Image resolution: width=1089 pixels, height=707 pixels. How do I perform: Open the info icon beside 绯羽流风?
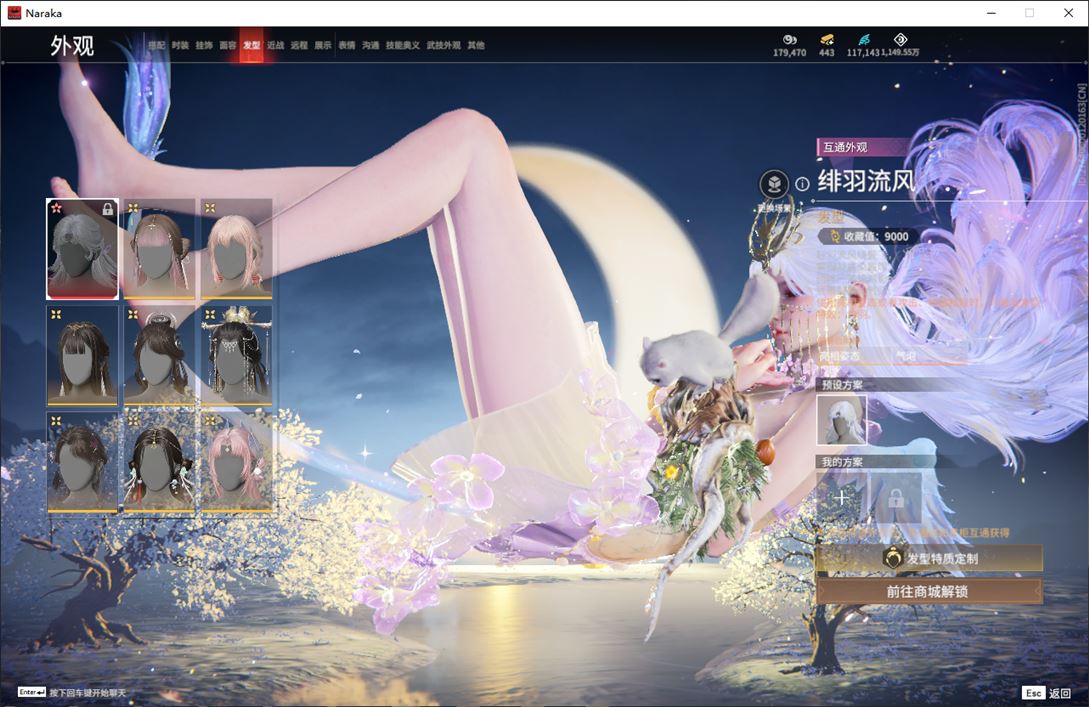pyautogui.click(x=802, y=184)
